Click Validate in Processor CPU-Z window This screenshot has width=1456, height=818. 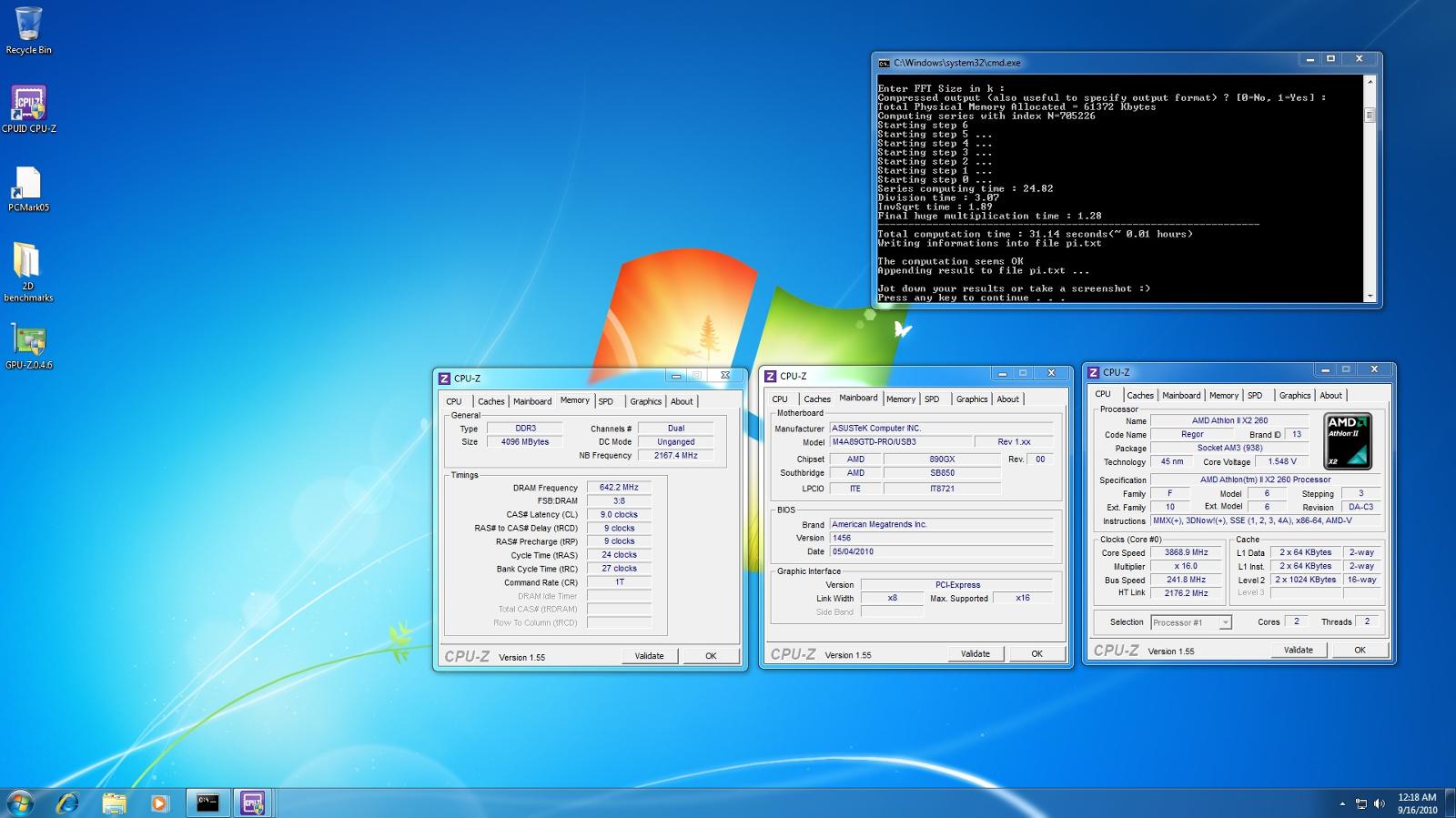tap(1299, 651)
